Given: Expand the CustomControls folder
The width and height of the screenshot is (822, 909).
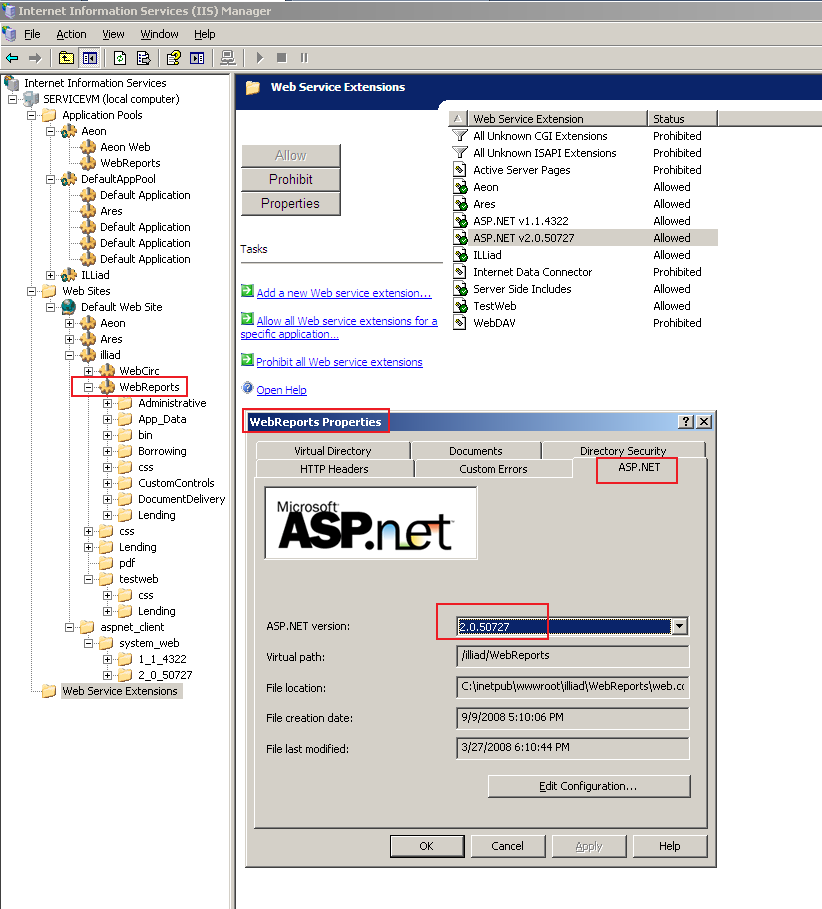Looking at the screenshot, I should tap(108, 483).
